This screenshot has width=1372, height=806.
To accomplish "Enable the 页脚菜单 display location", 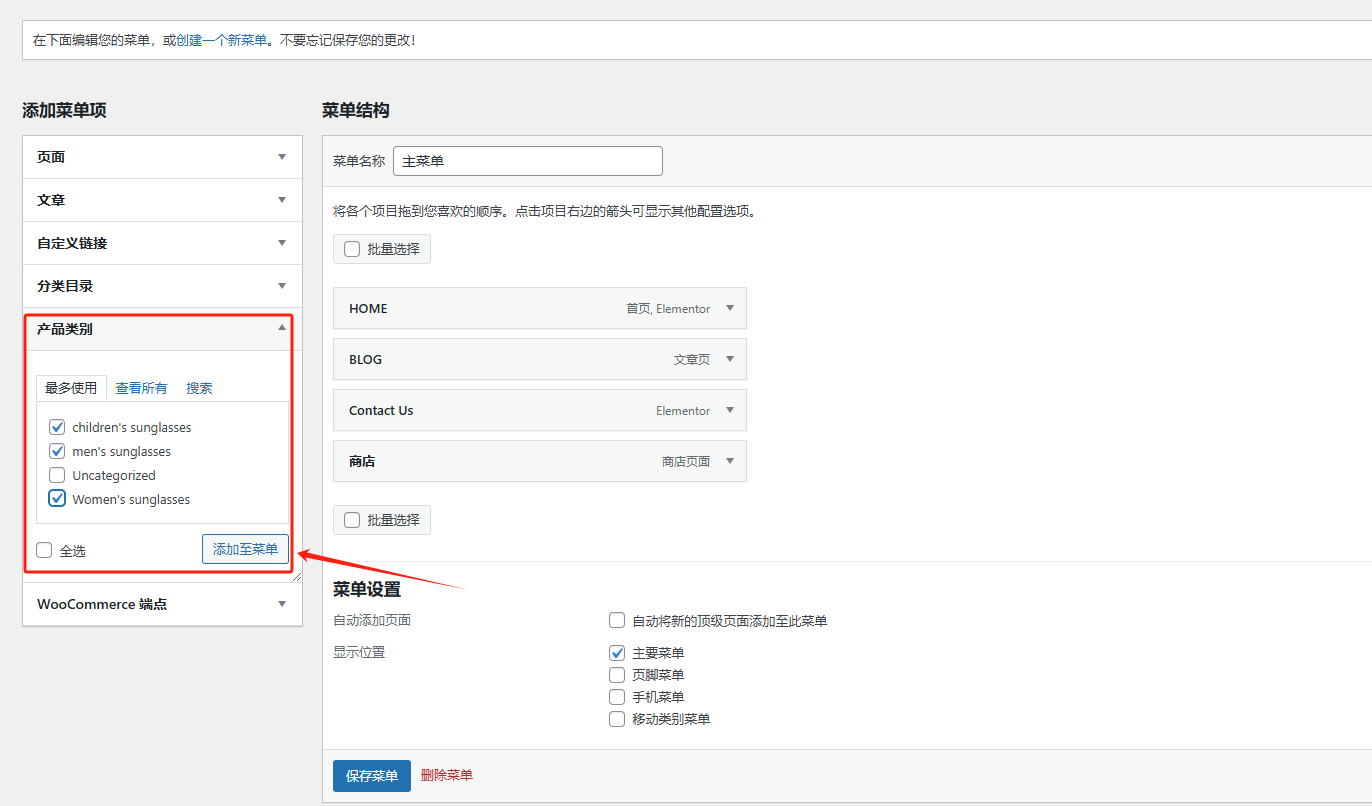I will pyautogui.click(x=617, y=674).
